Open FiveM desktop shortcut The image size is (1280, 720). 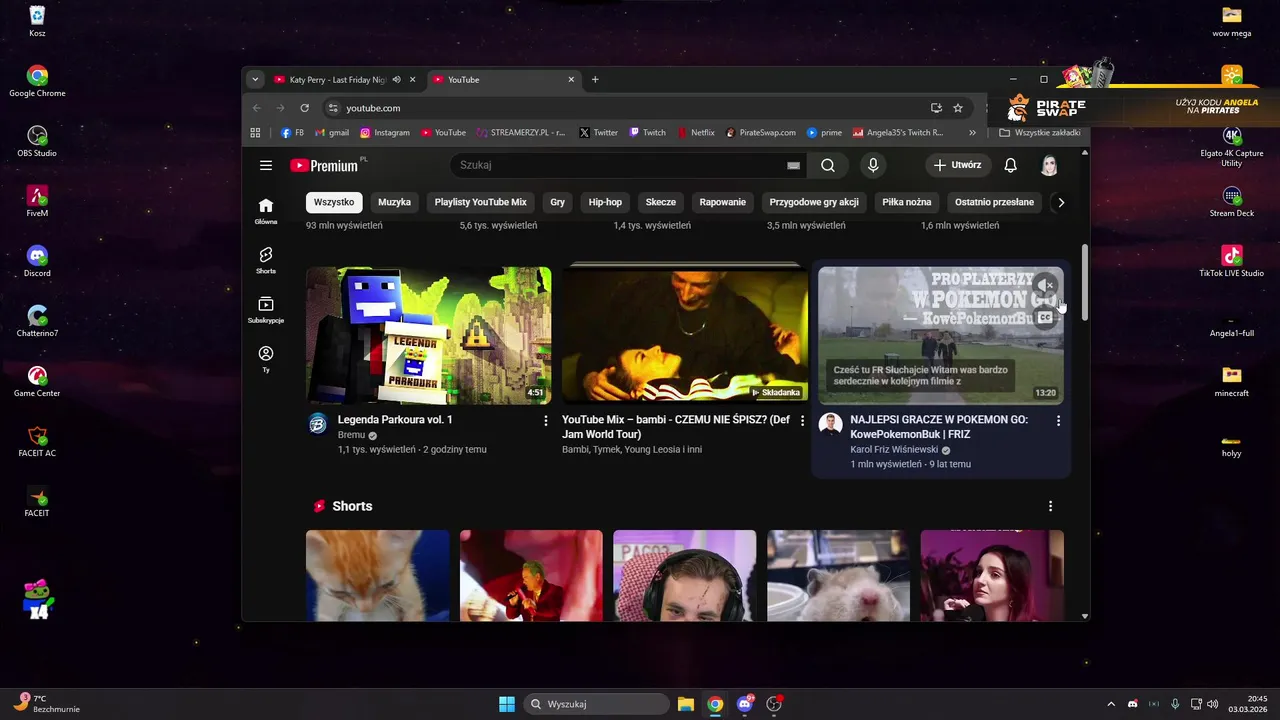point(37,200)
